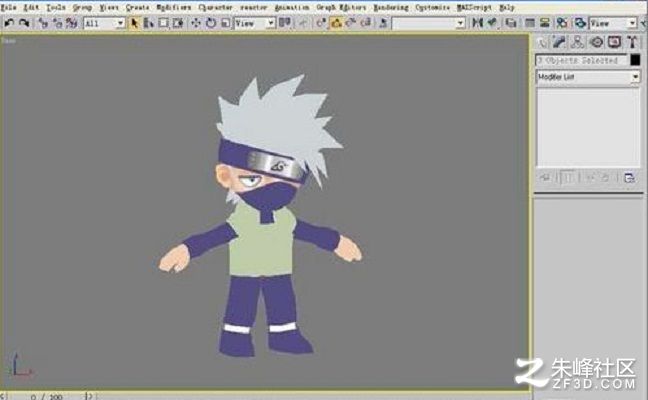Click the Rectangular Selection Region icon
The height and width of the screenshot is (400, 648).
tap(164, 23)
